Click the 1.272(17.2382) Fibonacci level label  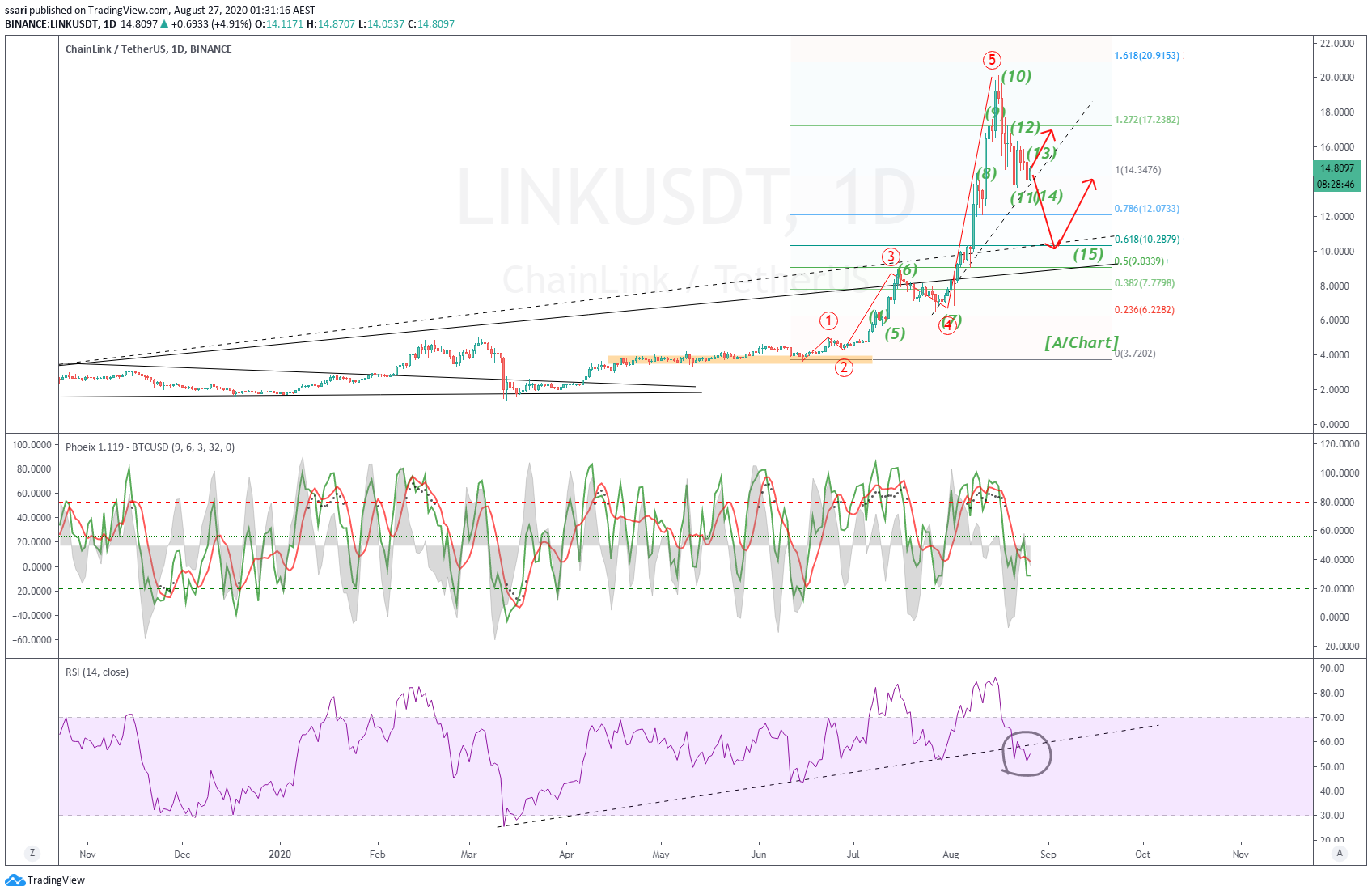(x=1146, y=120)
